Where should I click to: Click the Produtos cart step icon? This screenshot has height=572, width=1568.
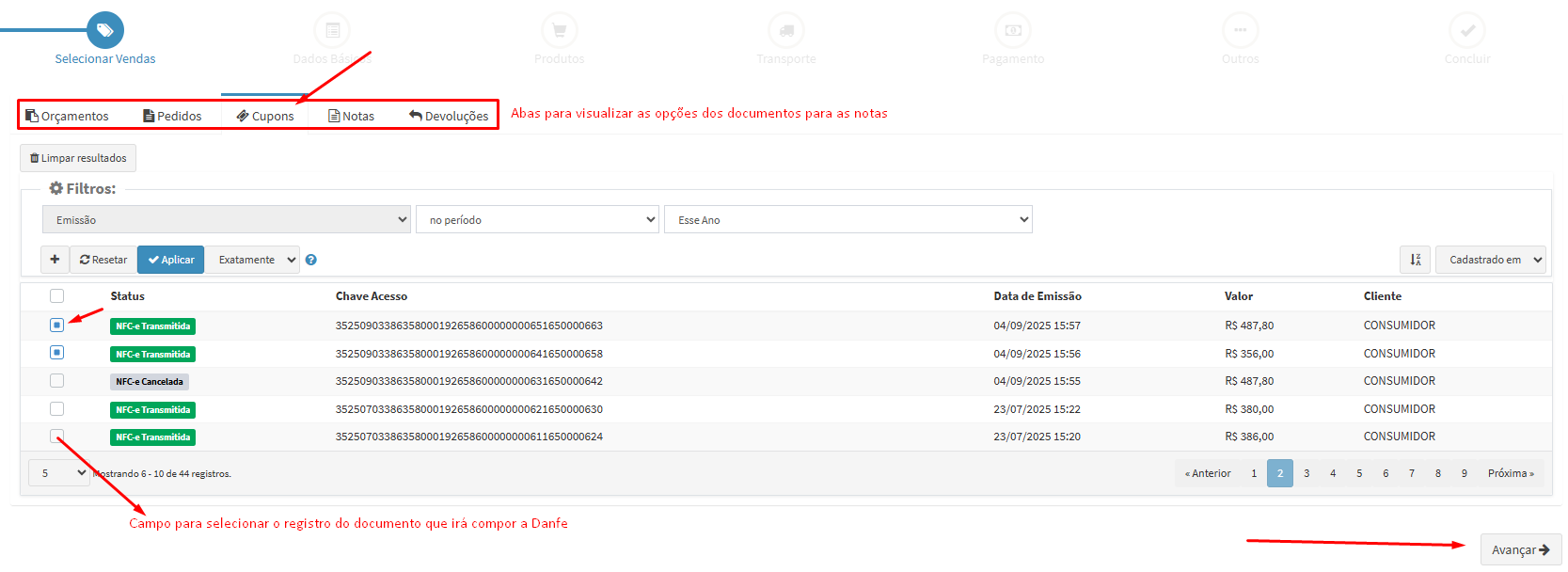(560, 30)
